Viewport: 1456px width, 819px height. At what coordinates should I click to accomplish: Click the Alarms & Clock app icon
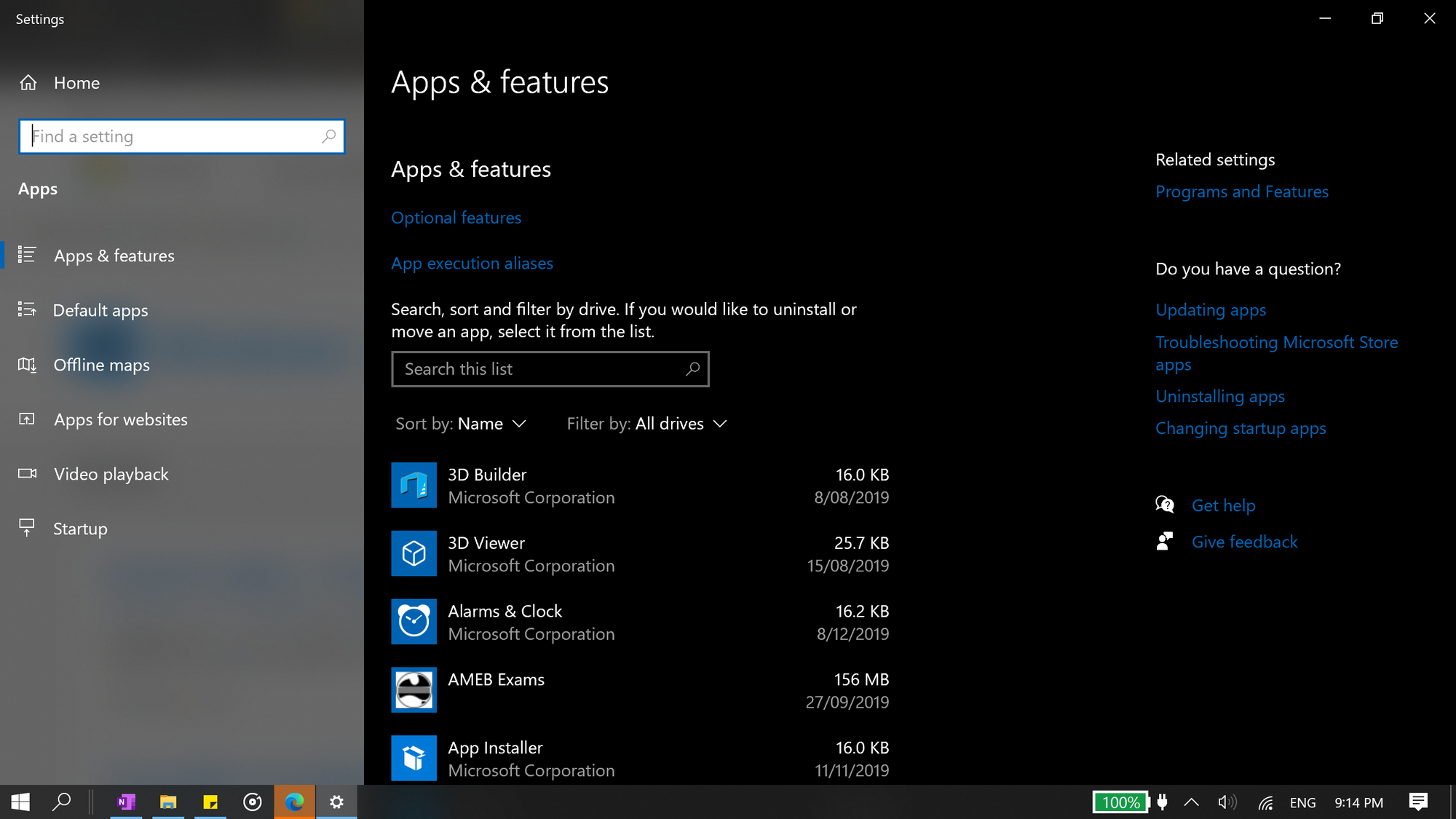click(x=414, y=622)
